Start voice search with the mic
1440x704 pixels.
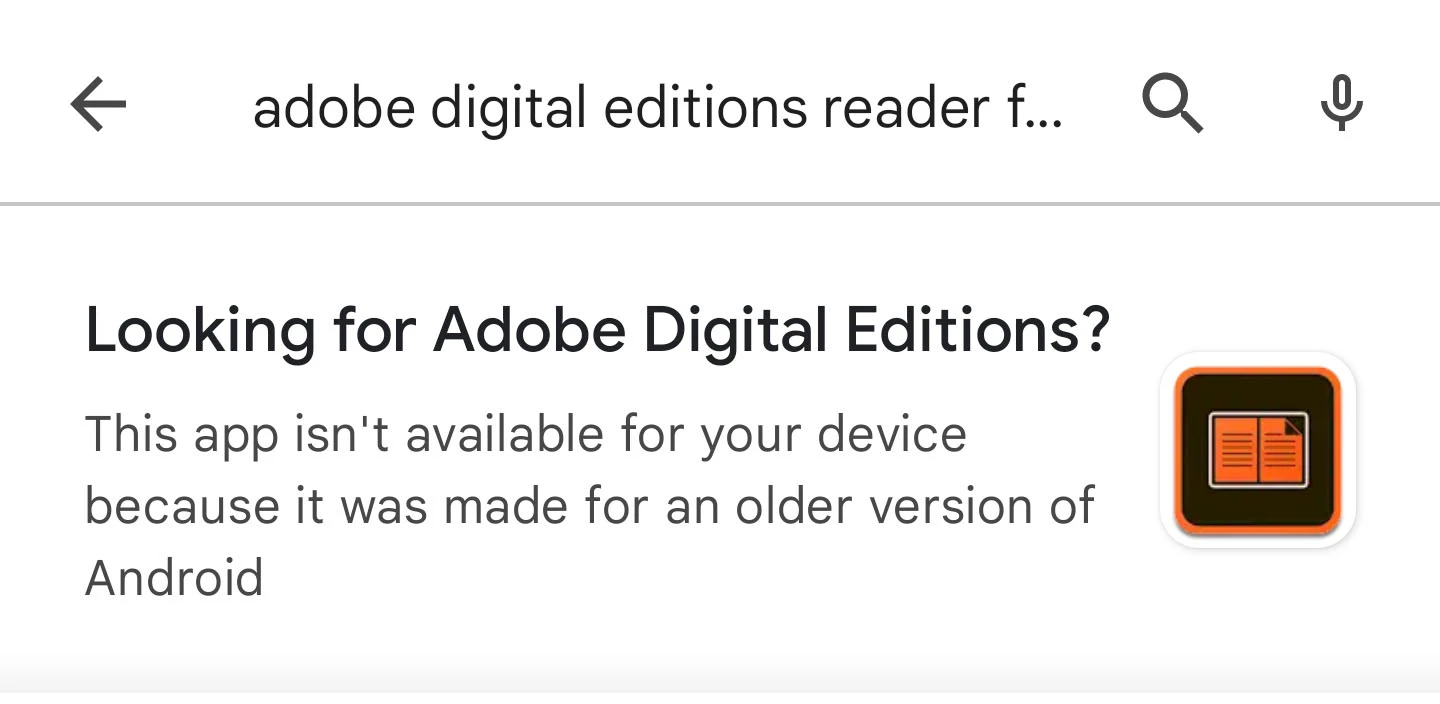(1341, 104)
